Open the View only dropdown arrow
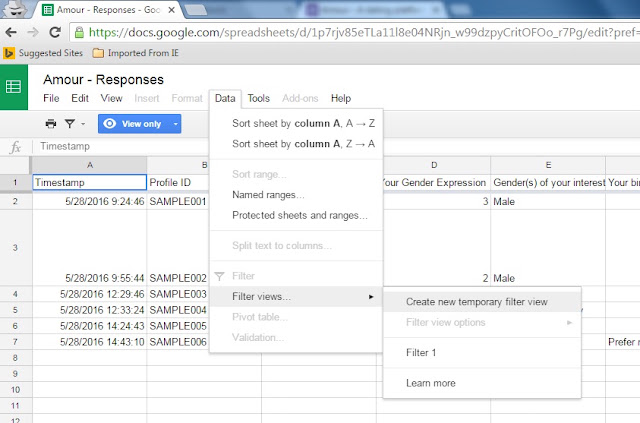The width and height of the screenshot is (640, 423). tap(176, 124)
